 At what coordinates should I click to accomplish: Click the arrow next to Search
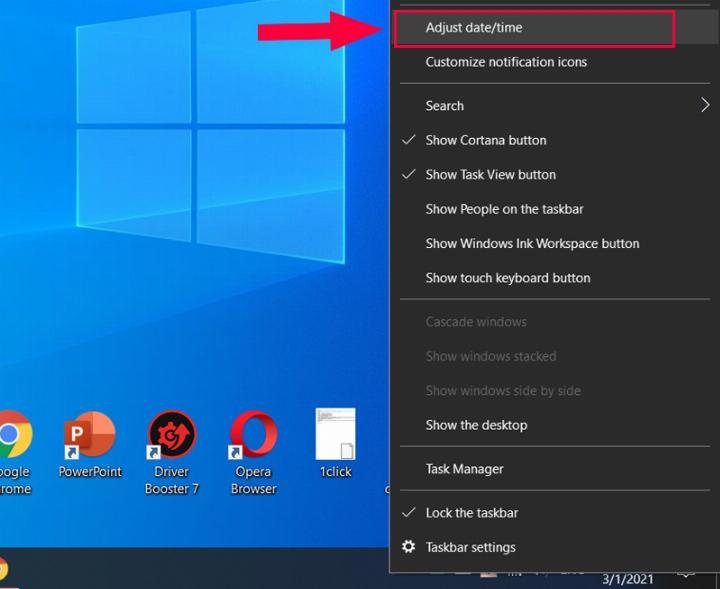(704, 106)
